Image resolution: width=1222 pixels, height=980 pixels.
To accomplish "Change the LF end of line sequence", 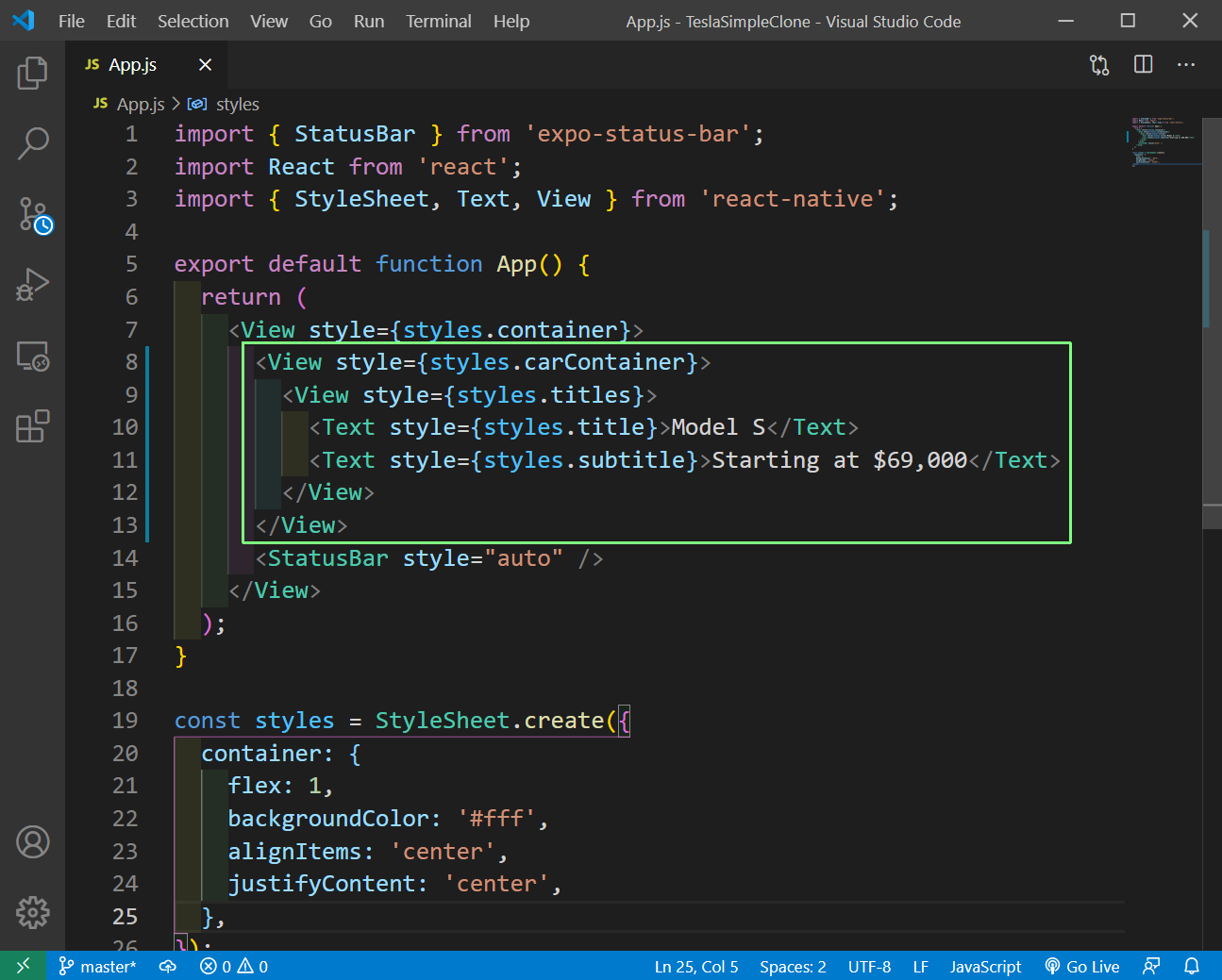I will pyautogui.click(x=921, y=966).
